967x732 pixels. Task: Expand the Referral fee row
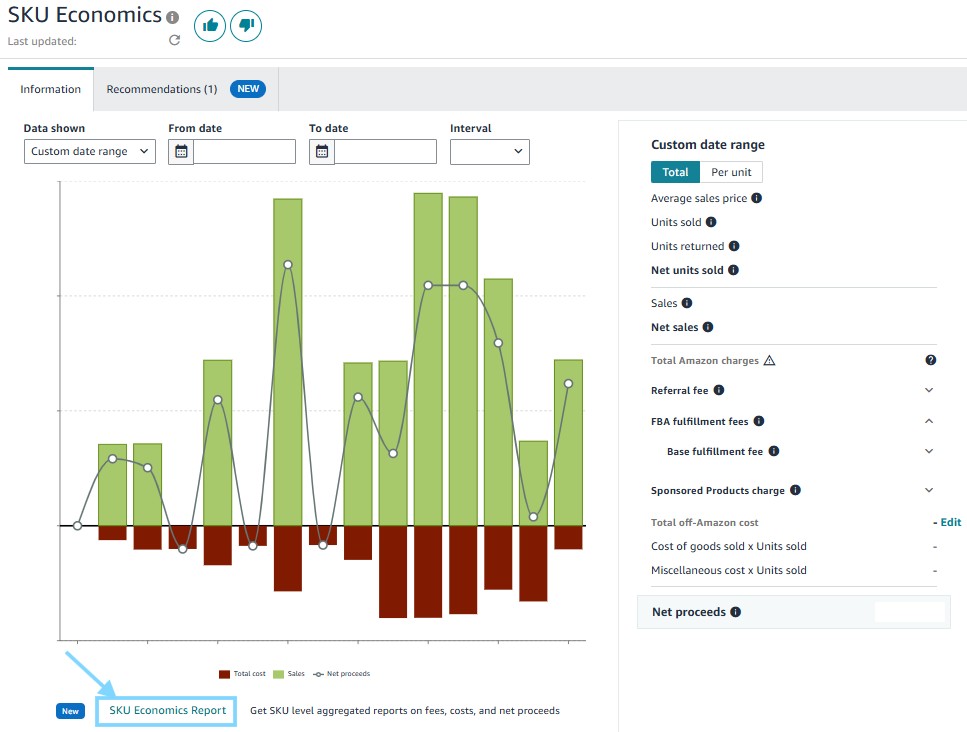coord(929,390)
